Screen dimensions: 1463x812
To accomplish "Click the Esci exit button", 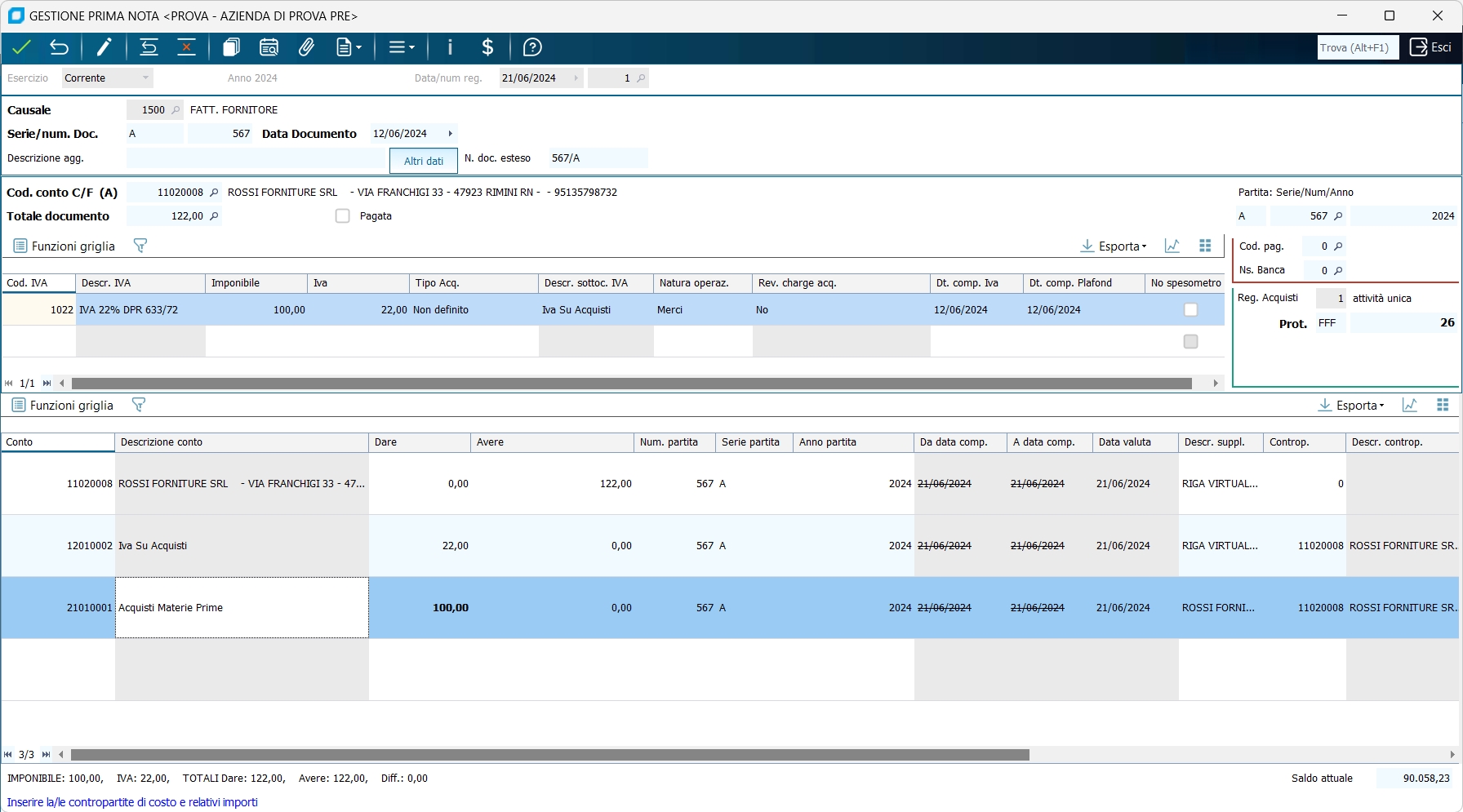I will click(x=1431, y=47).
